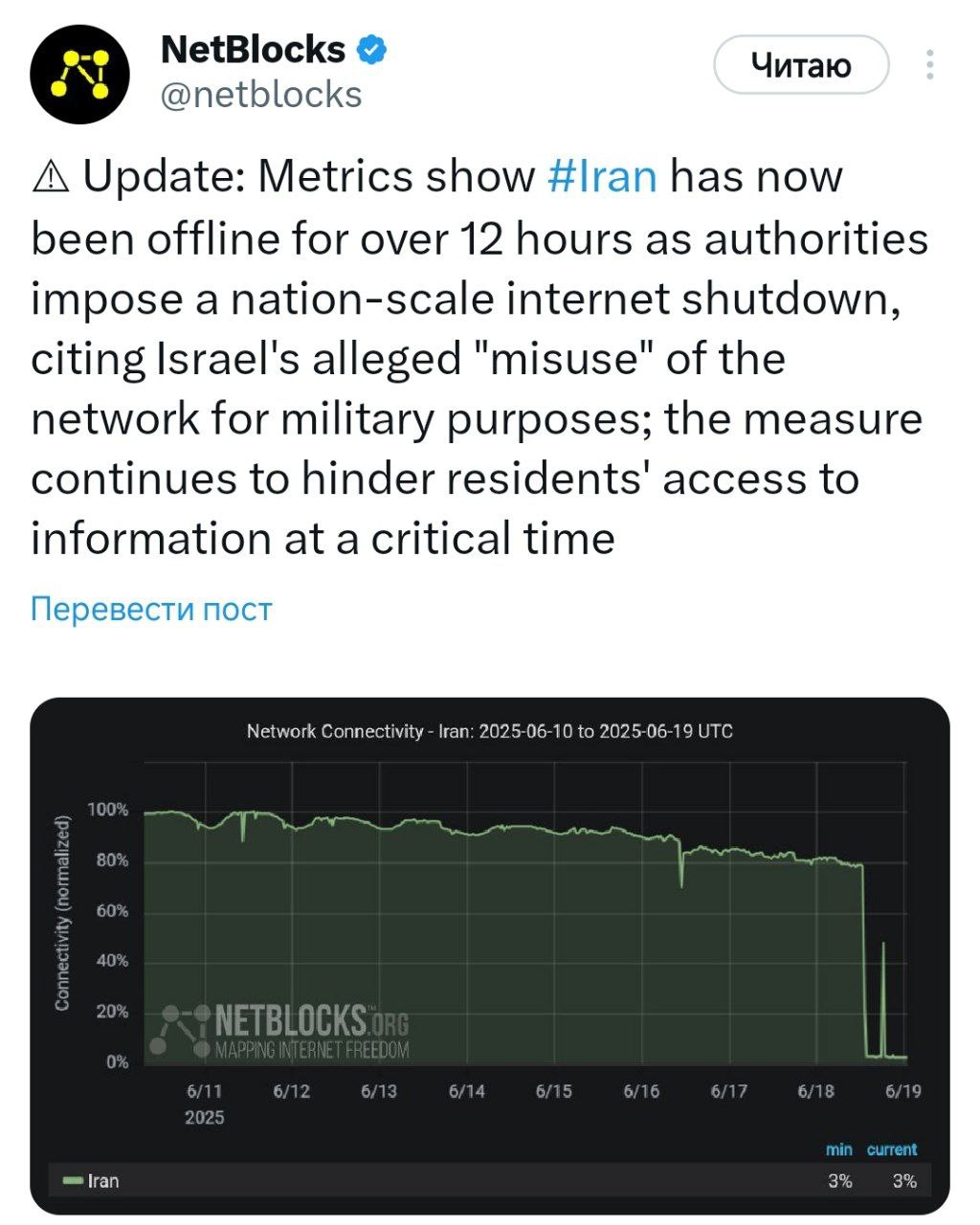Click the current column header in legend
The image size is (980, 1225).
[x=892, y=1149]
